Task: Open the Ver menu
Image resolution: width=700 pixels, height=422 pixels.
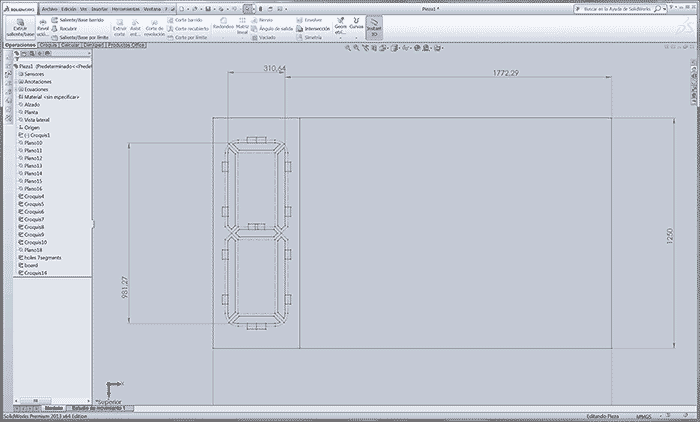Action: [x=83, y=9]
